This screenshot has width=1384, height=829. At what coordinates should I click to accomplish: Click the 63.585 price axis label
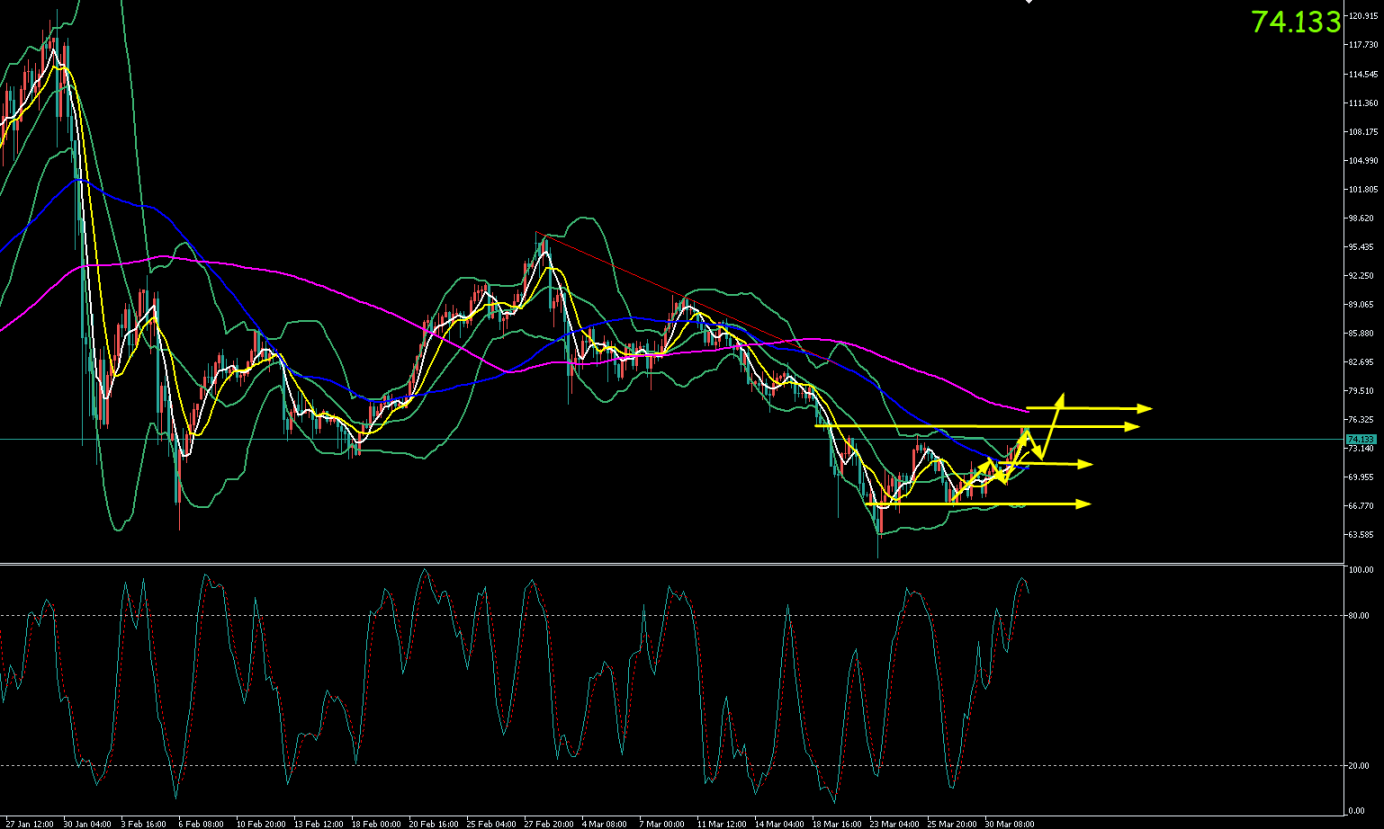pyautogui.click(x=1361, y=535)
